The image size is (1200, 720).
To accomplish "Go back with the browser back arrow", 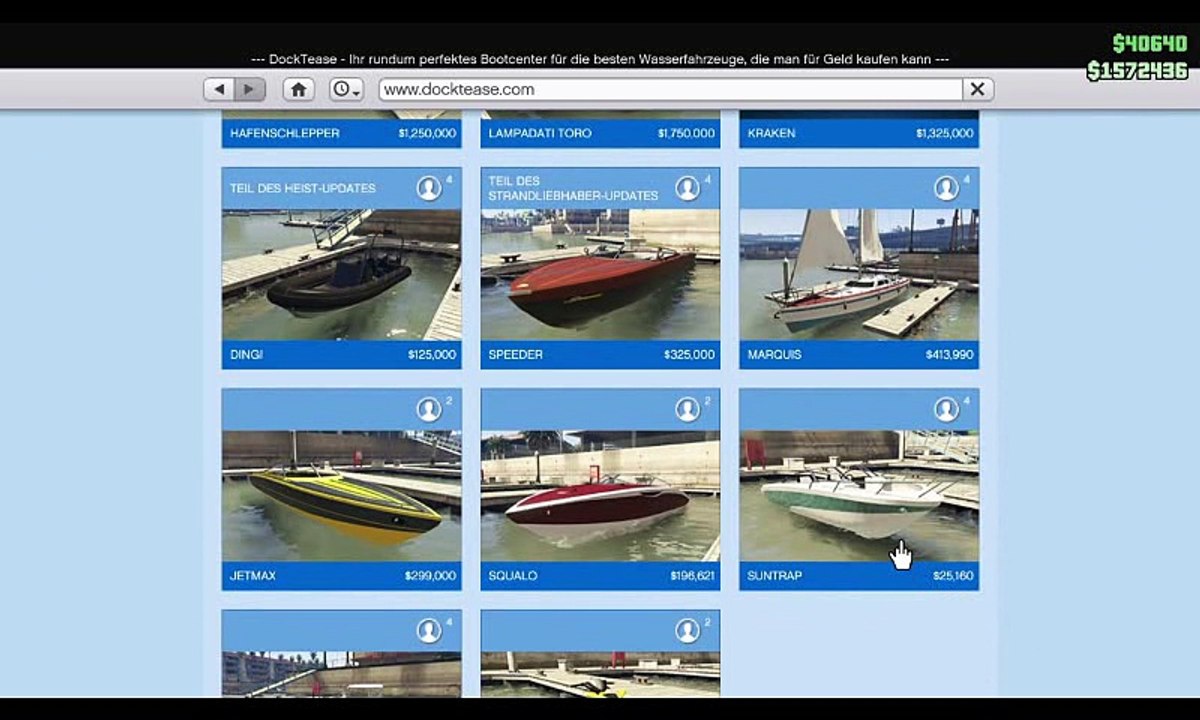I will point(220,89).
